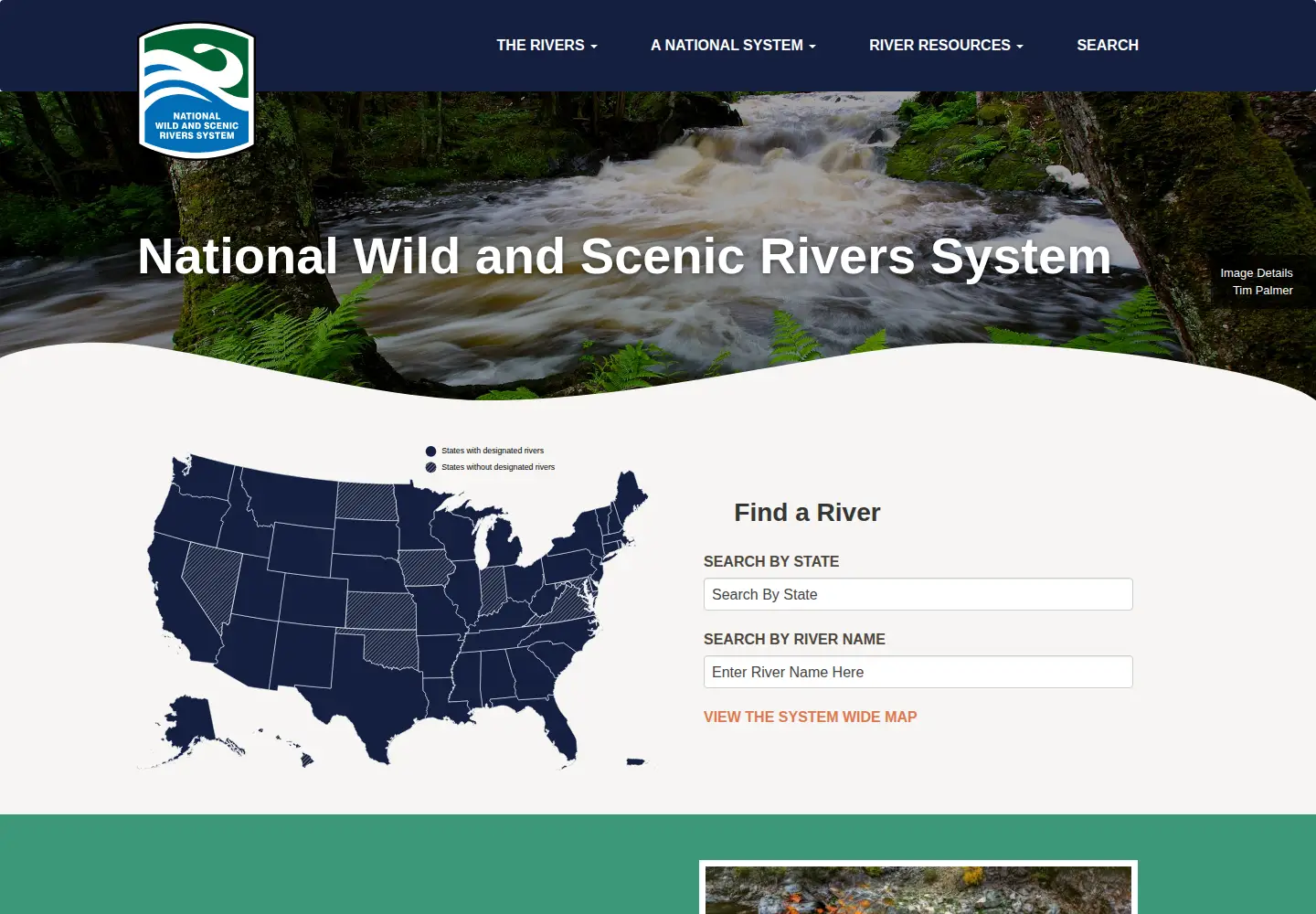The height and width of the screenshot is (914, 1316).
Task: Select hatched North Dakota on the map
Action: pos(366,501)
